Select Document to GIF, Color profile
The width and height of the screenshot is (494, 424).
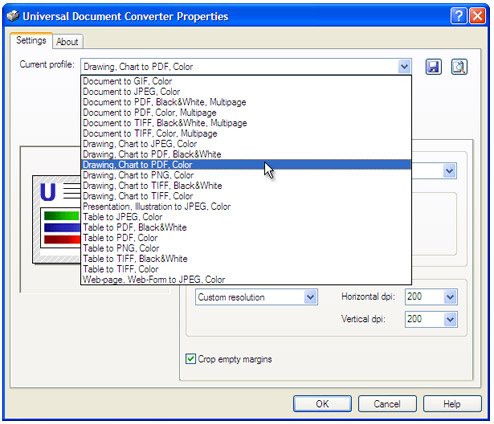pyautogui.click(x=246, y=81)
